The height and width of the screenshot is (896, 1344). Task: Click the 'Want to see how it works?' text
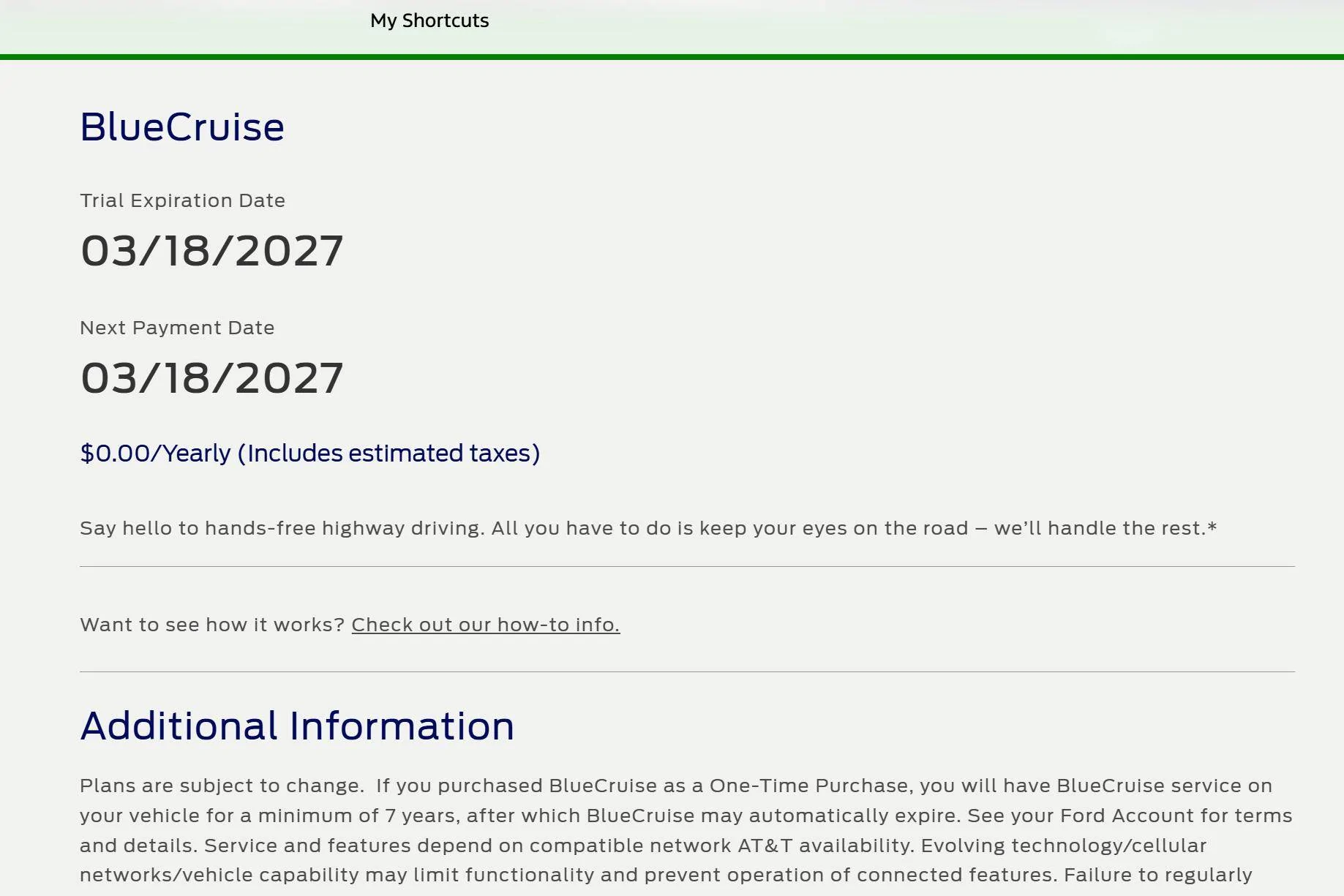pyautogui.click(x=212, y=625)
